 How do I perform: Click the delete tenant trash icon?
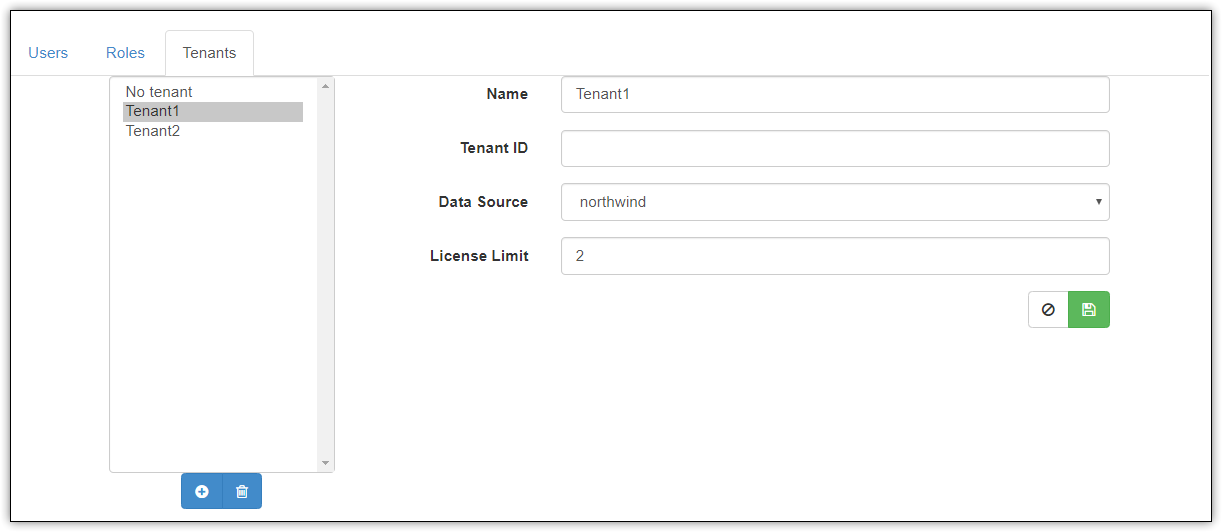click(x=242, y=491)
